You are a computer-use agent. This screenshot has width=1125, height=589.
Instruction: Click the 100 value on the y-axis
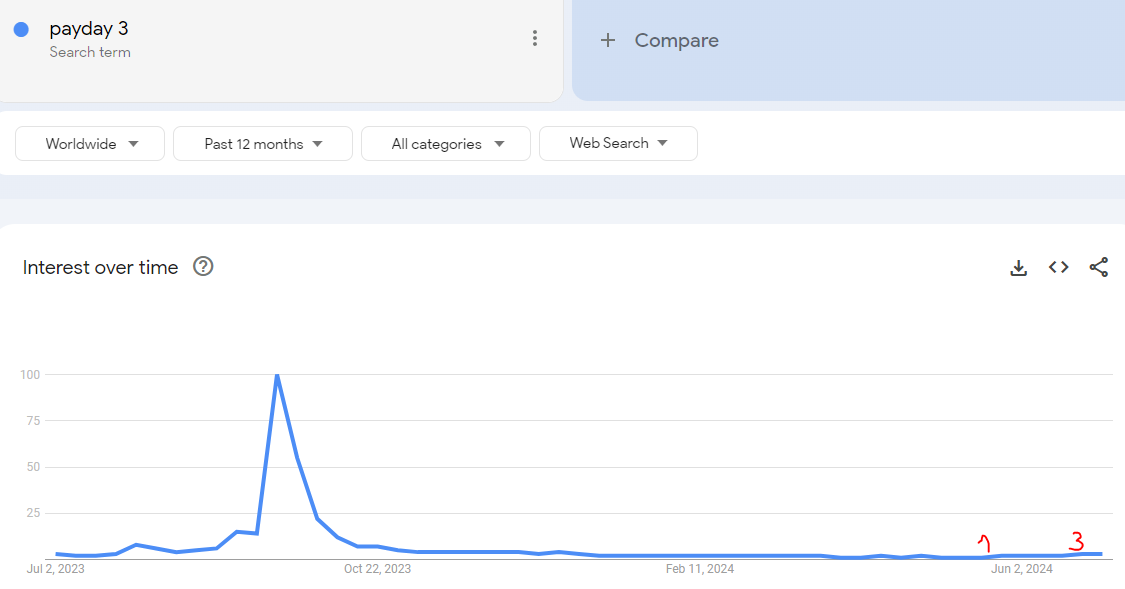[30, 374]
